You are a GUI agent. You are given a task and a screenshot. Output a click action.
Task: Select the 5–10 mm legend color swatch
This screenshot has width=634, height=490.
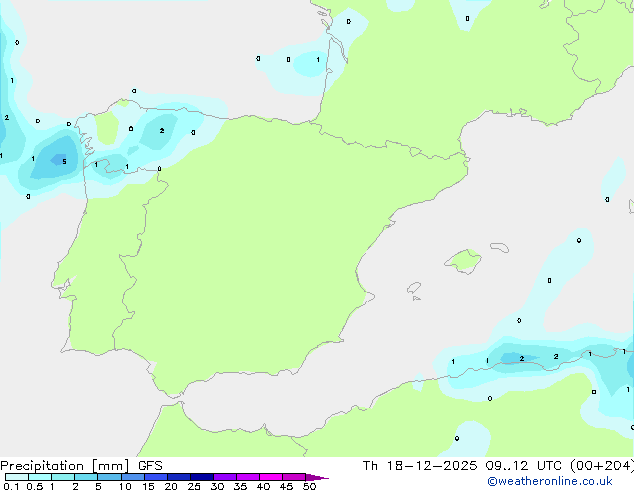(109, 477)
